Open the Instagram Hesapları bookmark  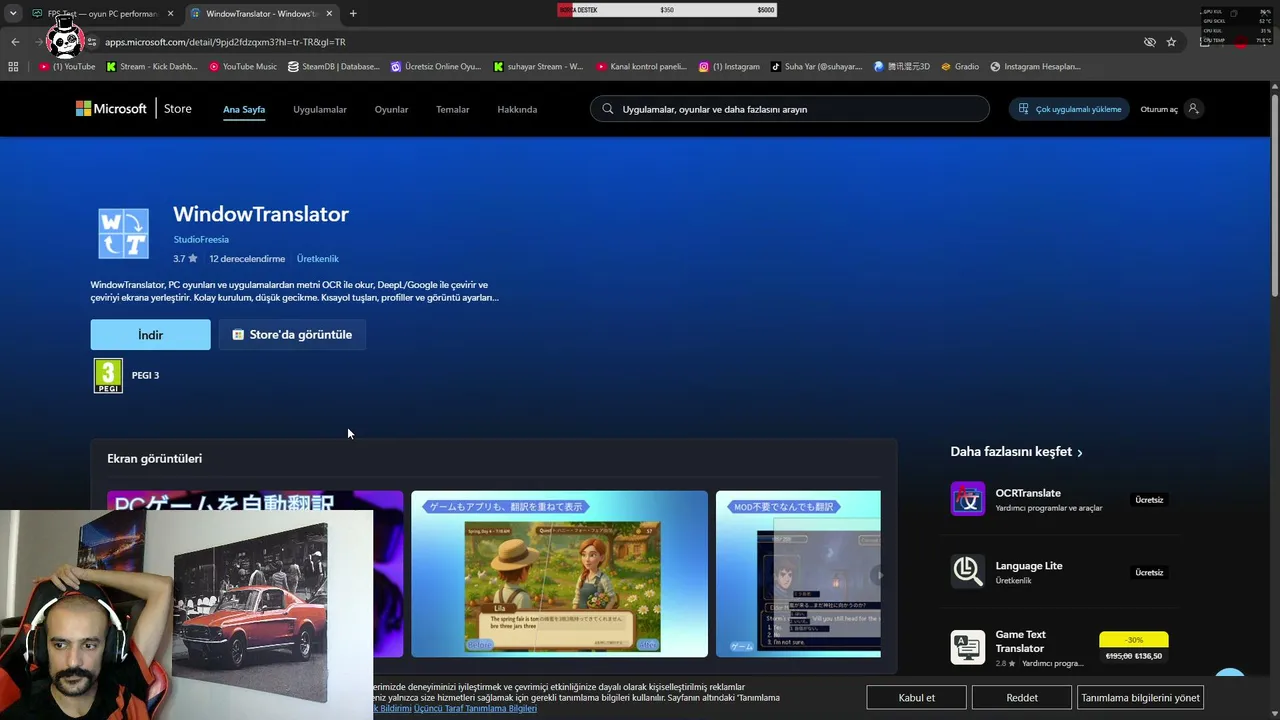pyautogui.click(x=1035, y=67)
